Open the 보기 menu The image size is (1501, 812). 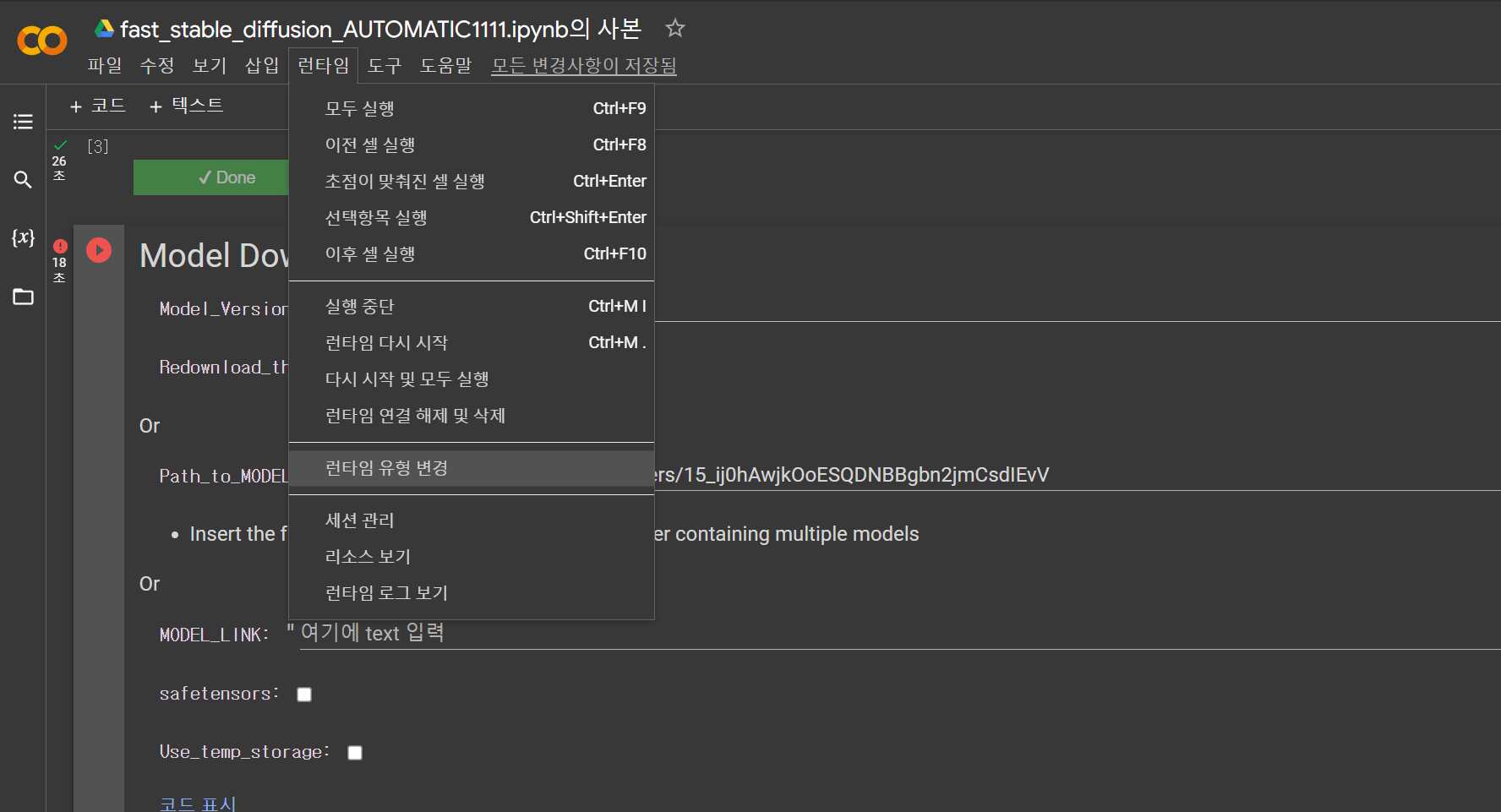coord(210,65)
